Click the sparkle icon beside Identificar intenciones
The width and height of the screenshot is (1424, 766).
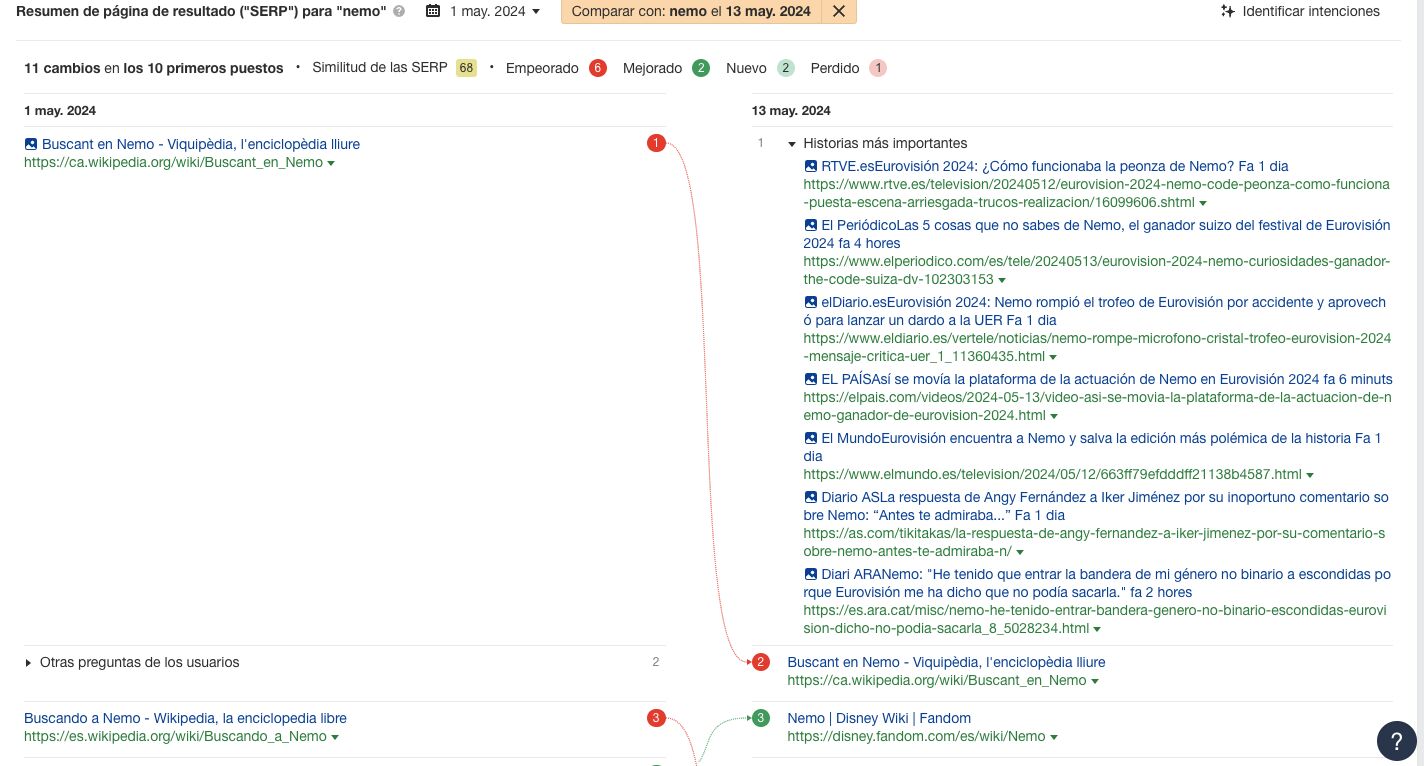point(1228,11)
